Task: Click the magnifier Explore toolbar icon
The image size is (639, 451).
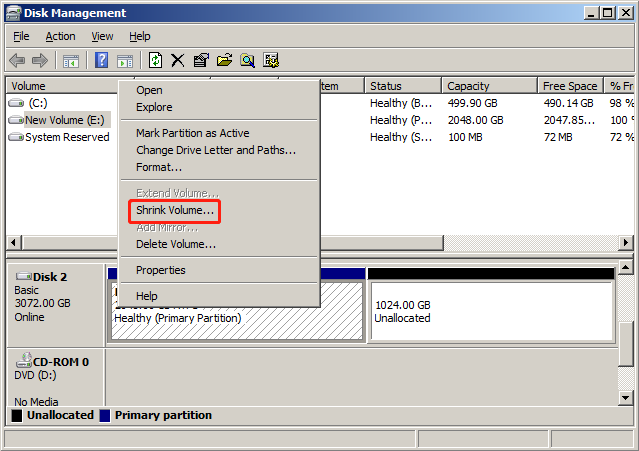Action: 247,61
